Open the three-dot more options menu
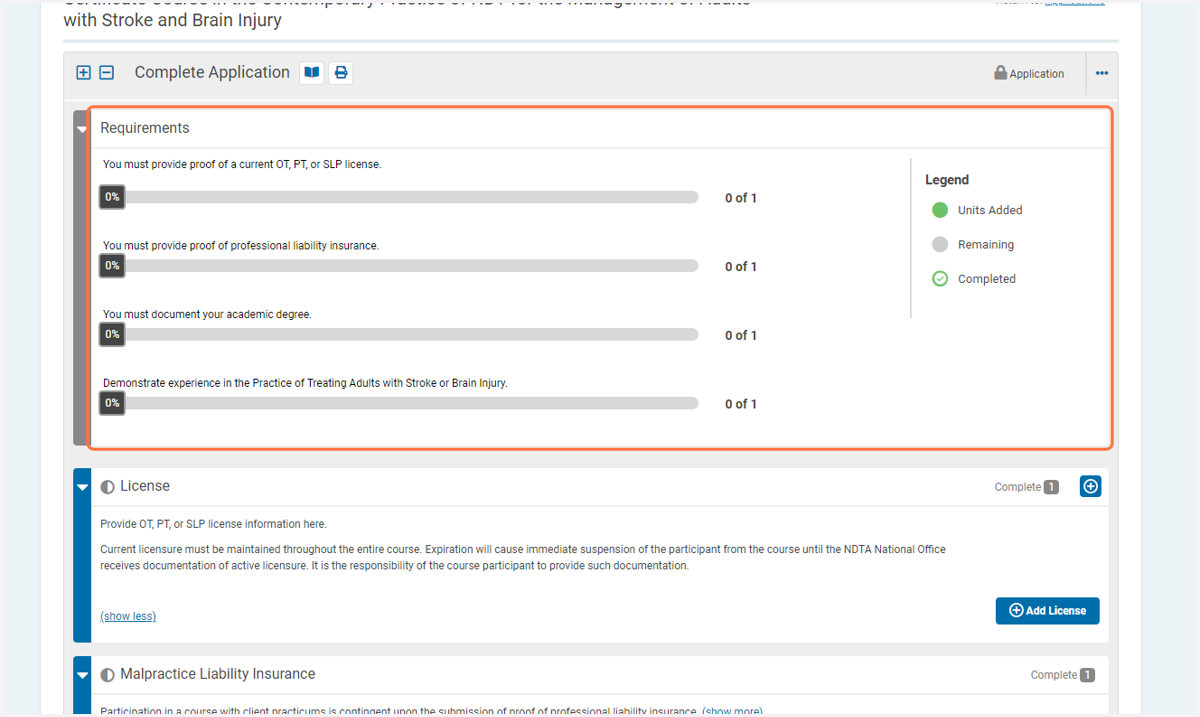This screenshot has width=1200, height=717. (1102, 73)
